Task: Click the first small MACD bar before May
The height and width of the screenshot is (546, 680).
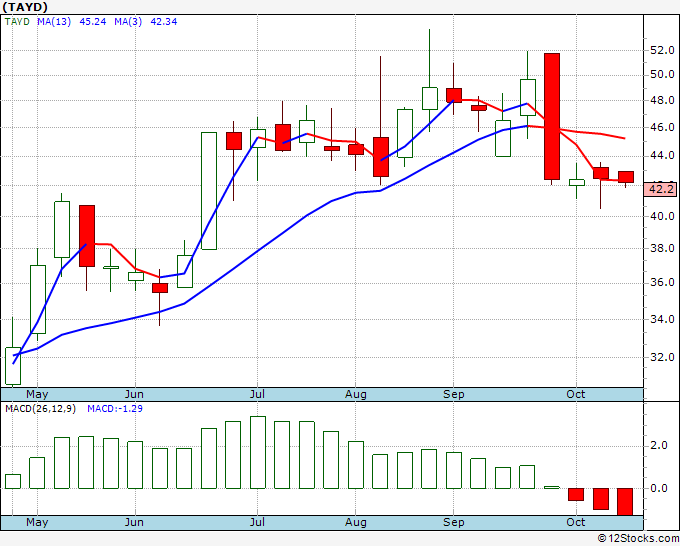Action: [x=13, y=481]
